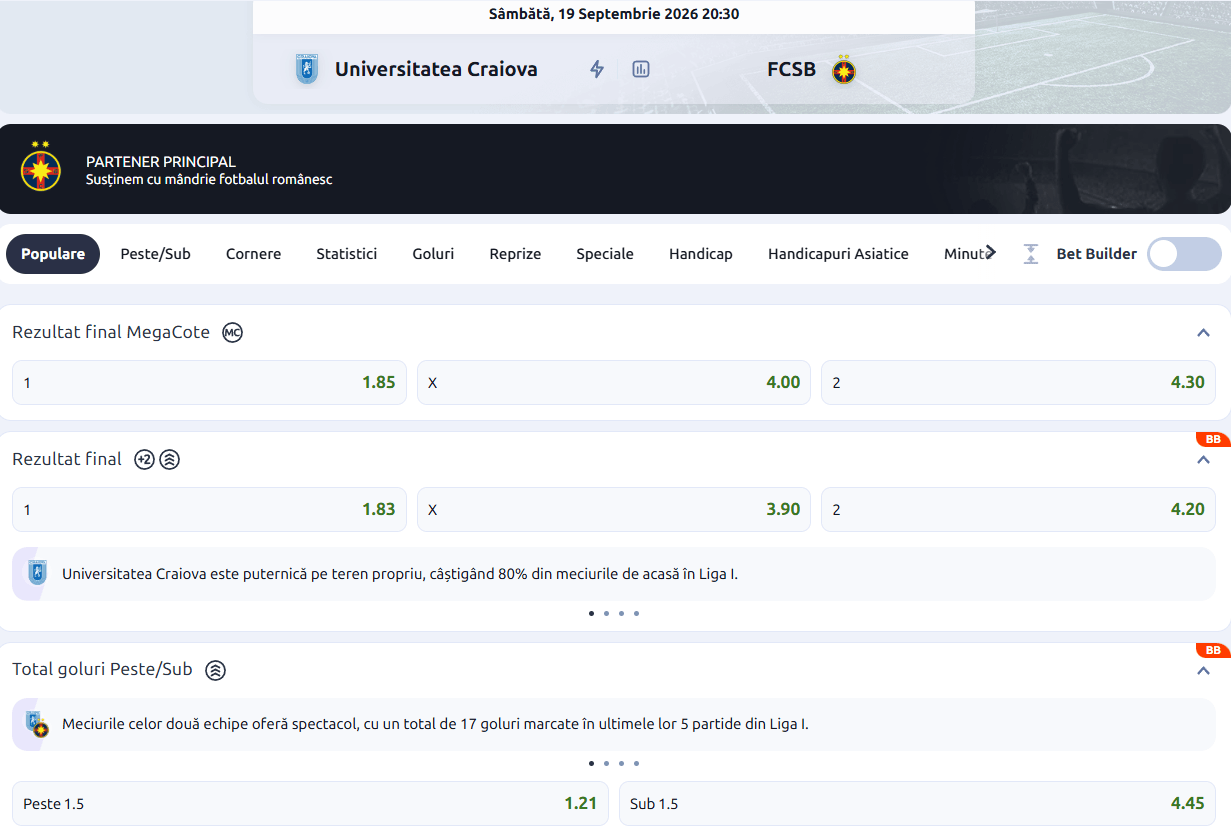The height and width of the screenshot is (826, 1231).
Task: Select draw odds 3.90
Action: tap(614, 509)
